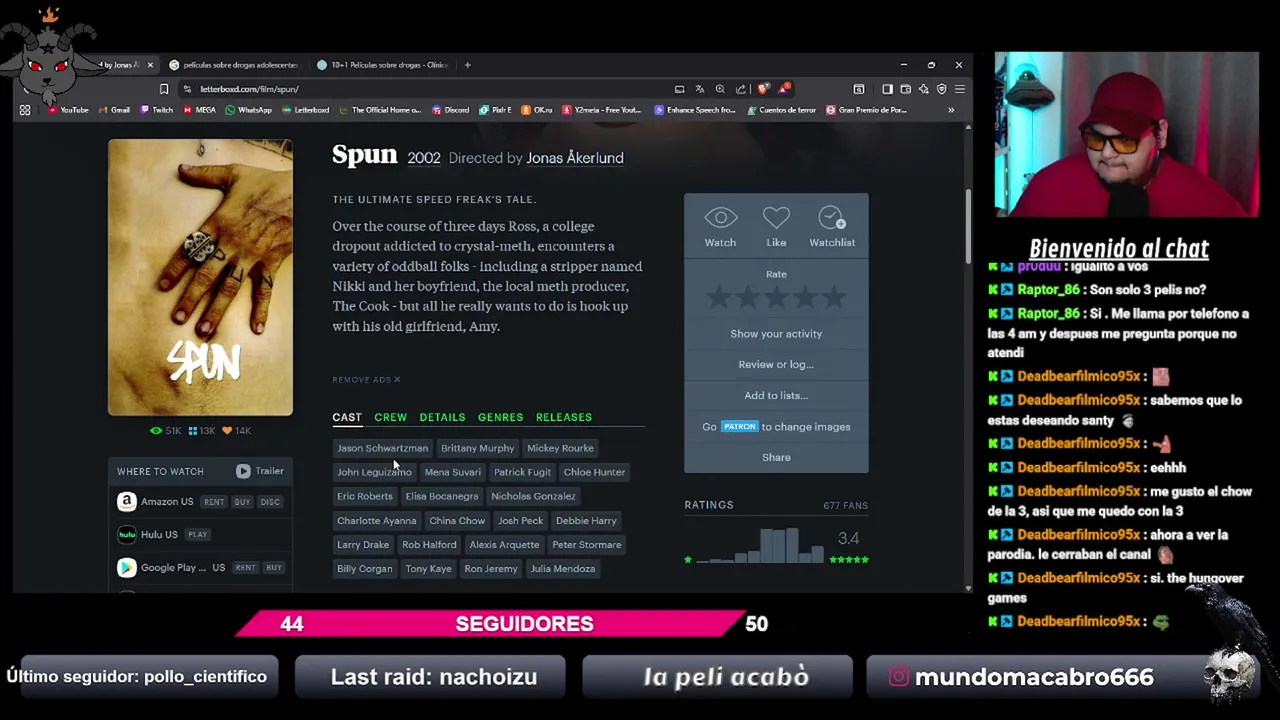Open the Twitch bookmark
This screenshot has height=720, width=1280.
pos(155,110)
